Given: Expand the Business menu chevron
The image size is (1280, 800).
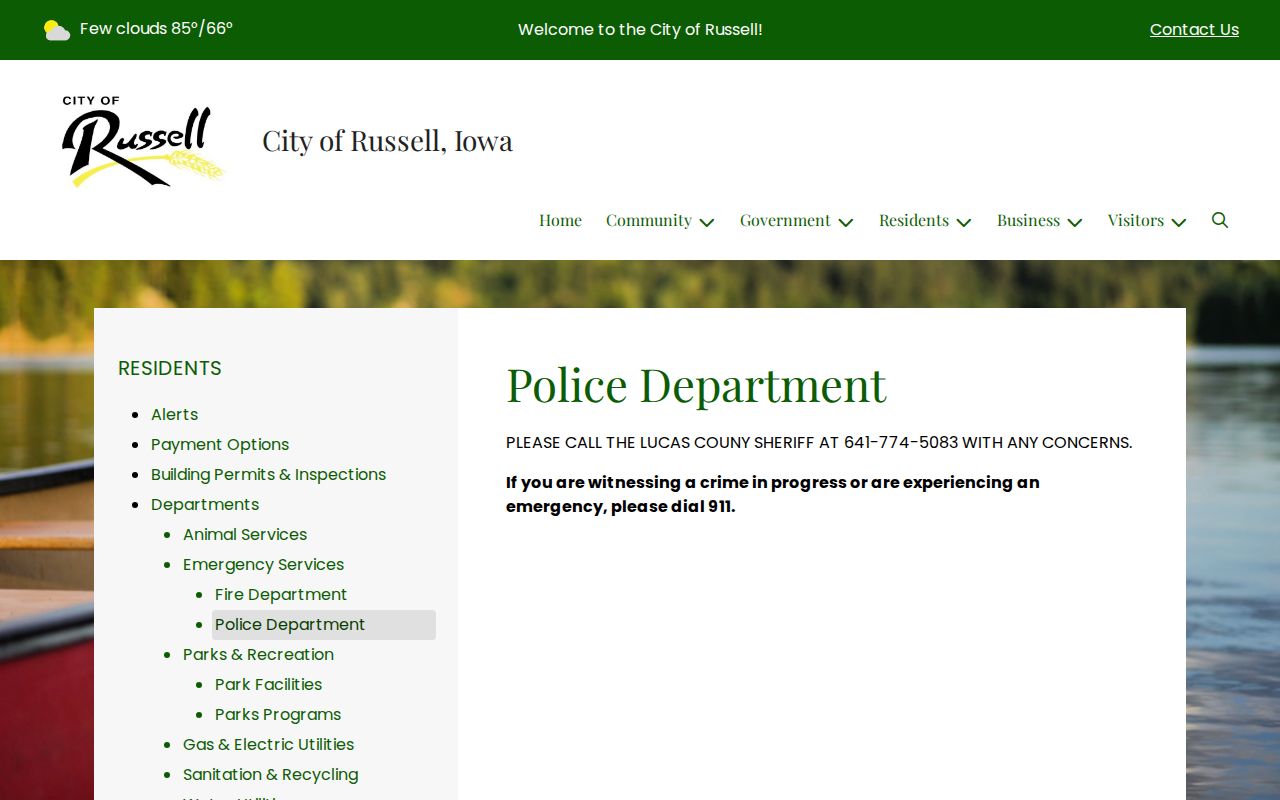Looking at the screenshot, I should click(1075, 222).
